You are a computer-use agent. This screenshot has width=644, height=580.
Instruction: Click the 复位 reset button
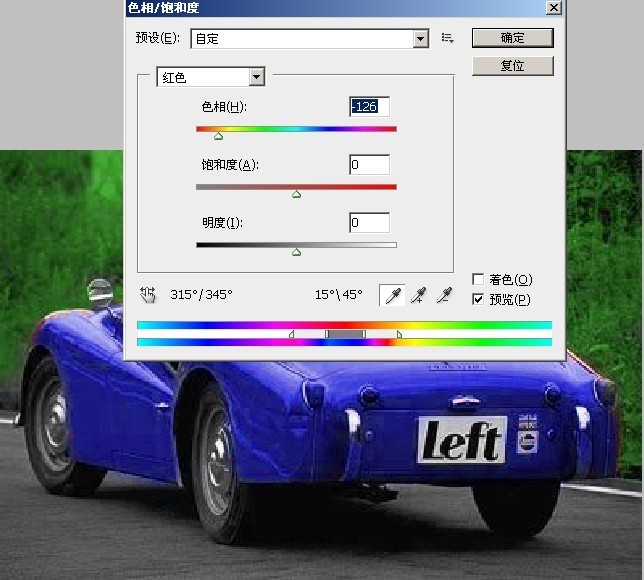[513, 66]
